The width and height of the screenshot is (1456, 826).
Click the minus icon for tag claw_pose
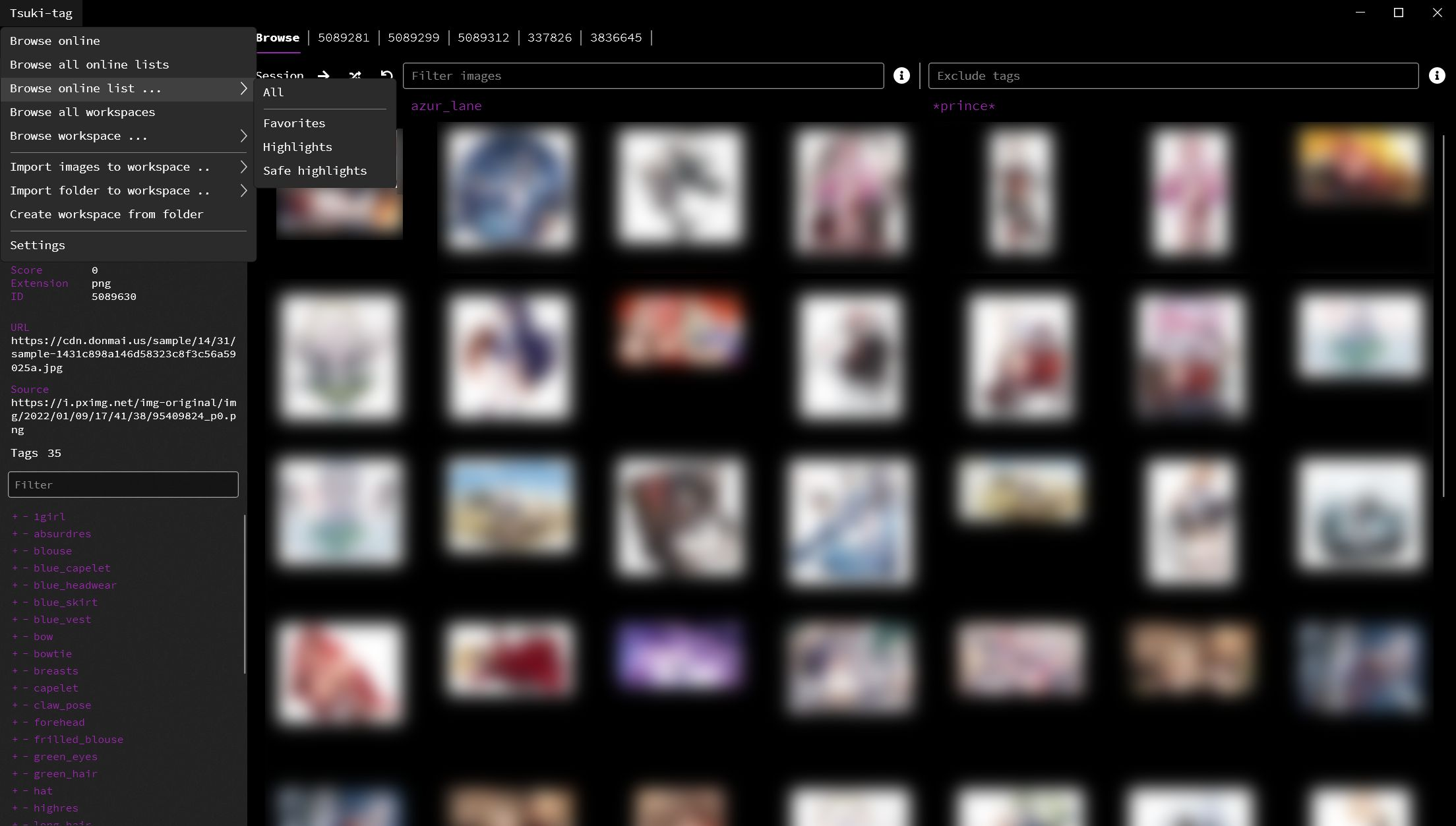click(26, 705)
